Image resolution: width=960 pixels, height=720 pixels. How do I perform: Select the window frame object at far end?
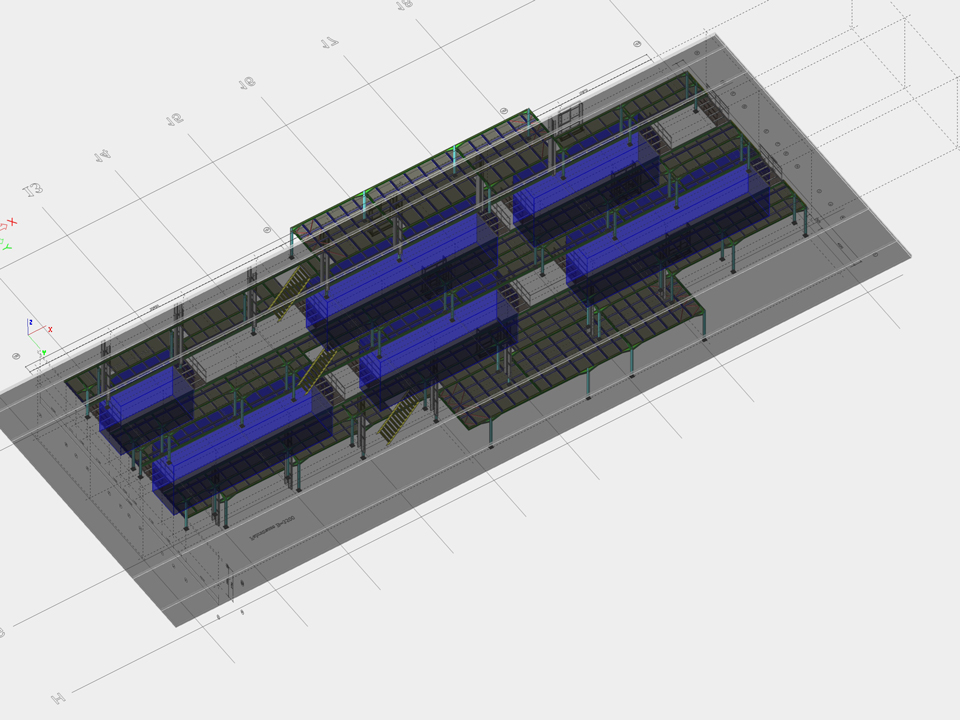[x=569, y=115]
